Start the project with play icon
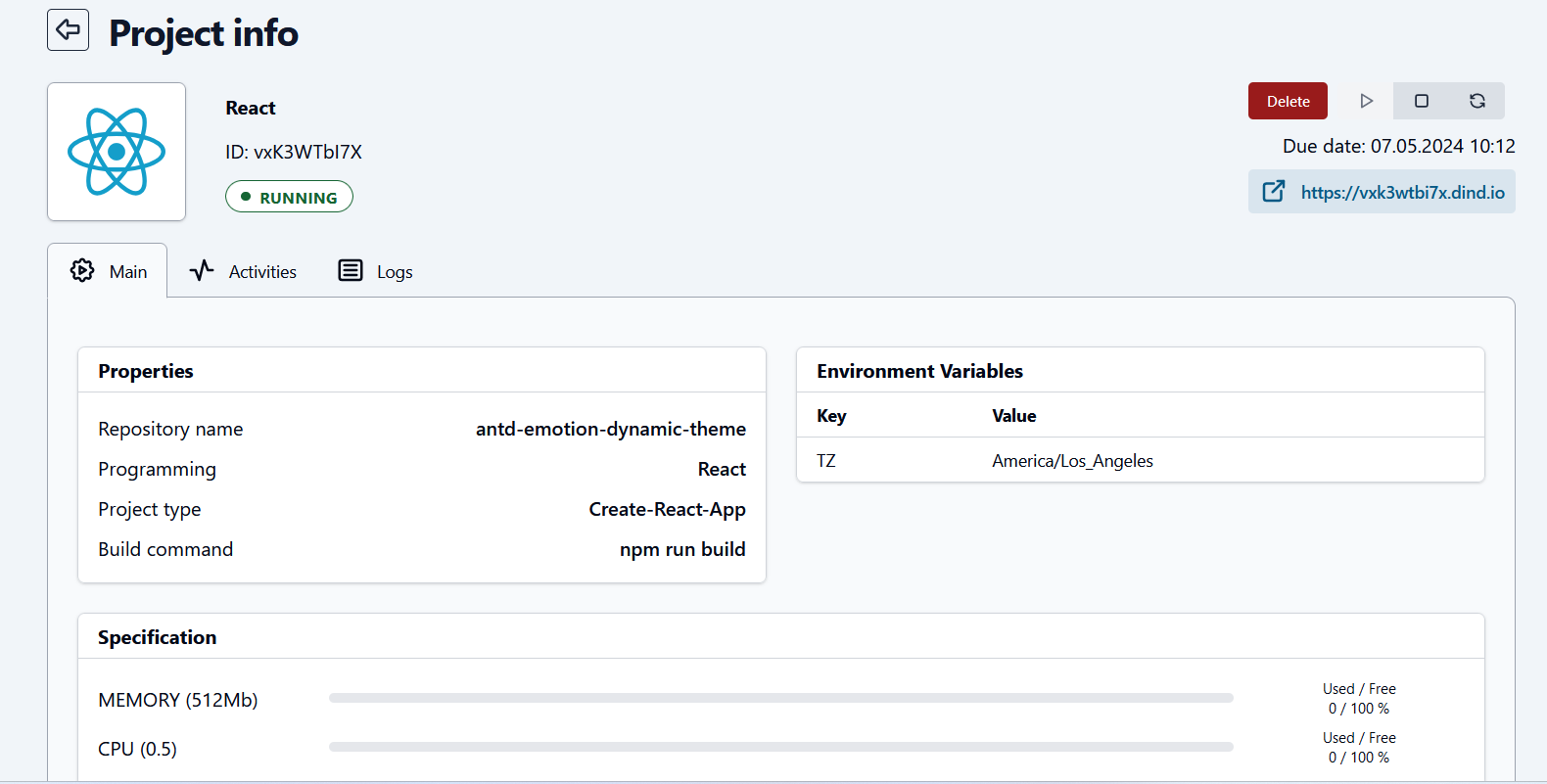The image size is (1547, 784). click(1366, 101)
